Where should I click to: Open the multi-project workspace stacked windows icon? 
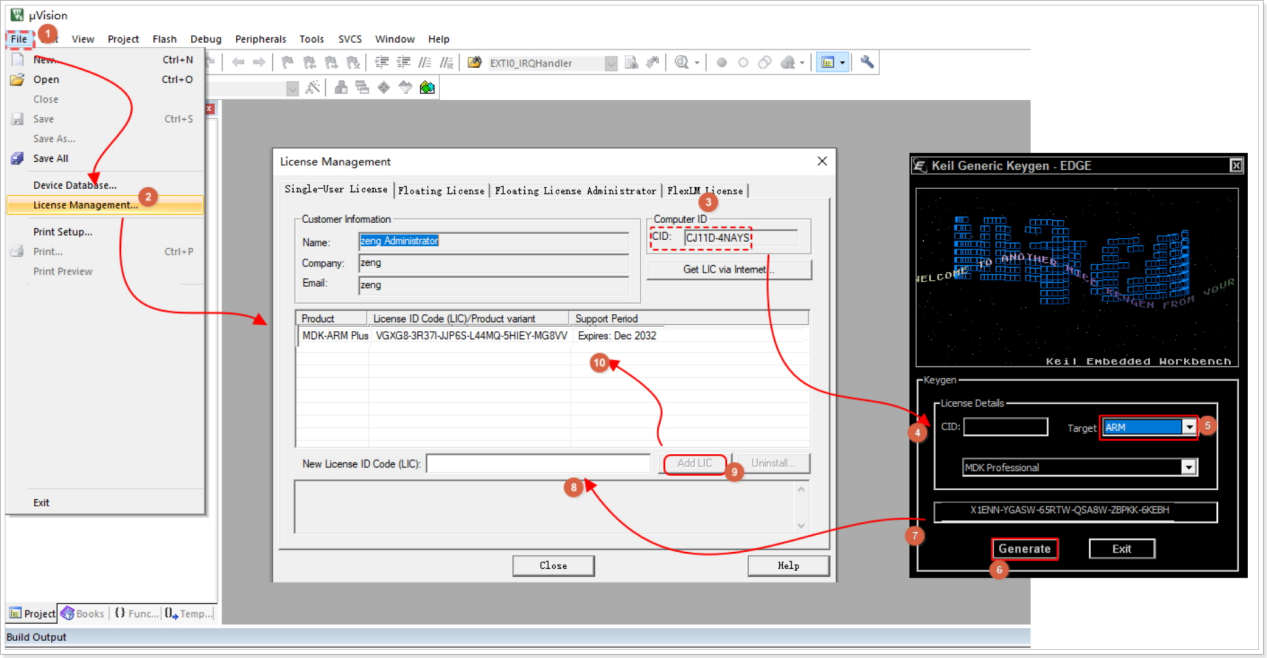(362, 88)
